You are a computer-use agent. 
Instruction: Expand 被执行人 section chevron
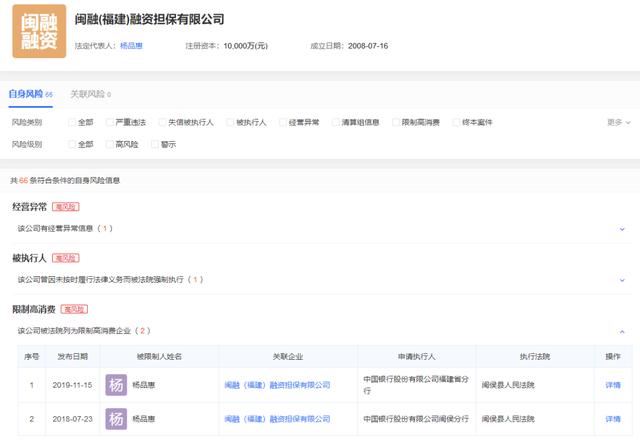(x=622, y=280)
